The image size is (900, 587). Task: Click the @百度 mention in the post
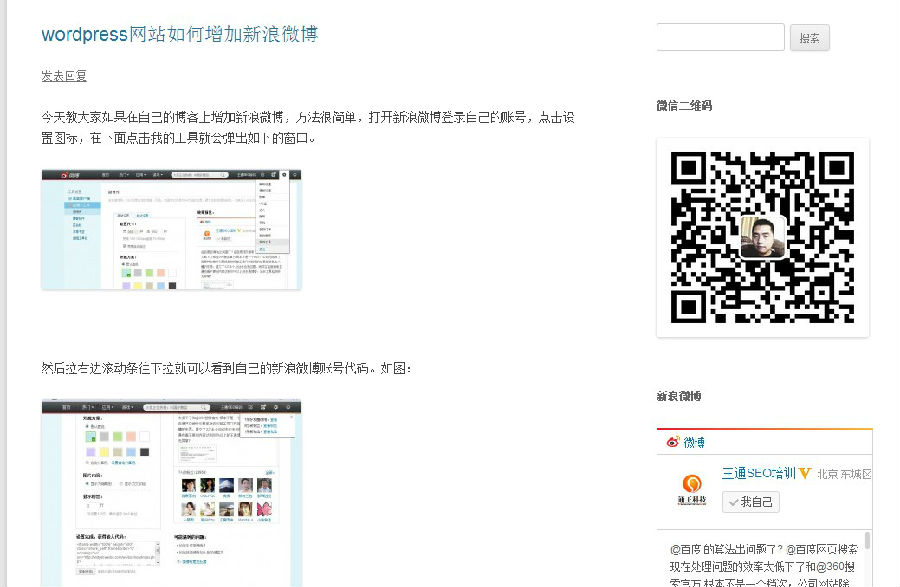[685, 550]
